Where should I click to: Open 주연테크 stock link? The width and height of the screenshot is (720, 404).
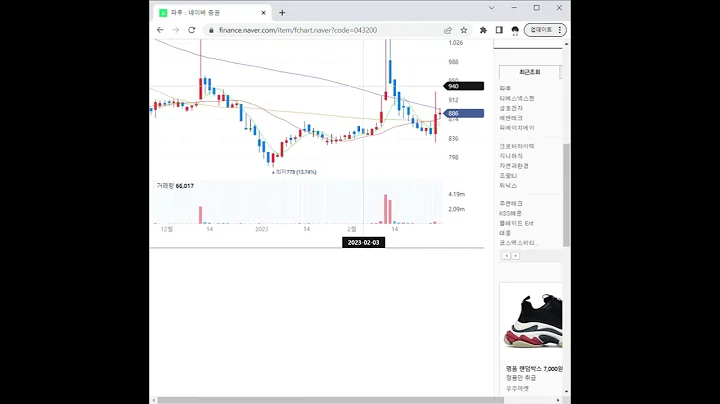click(x=511, y=203)
